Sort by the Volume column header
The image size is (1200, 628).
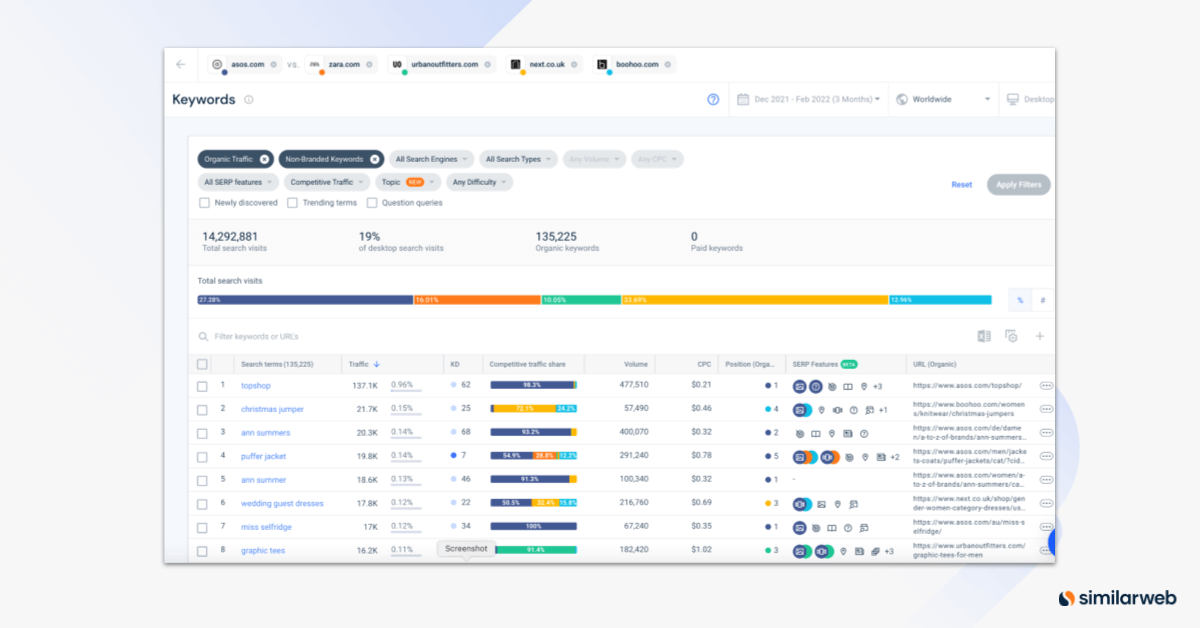(x=635, y=364)
